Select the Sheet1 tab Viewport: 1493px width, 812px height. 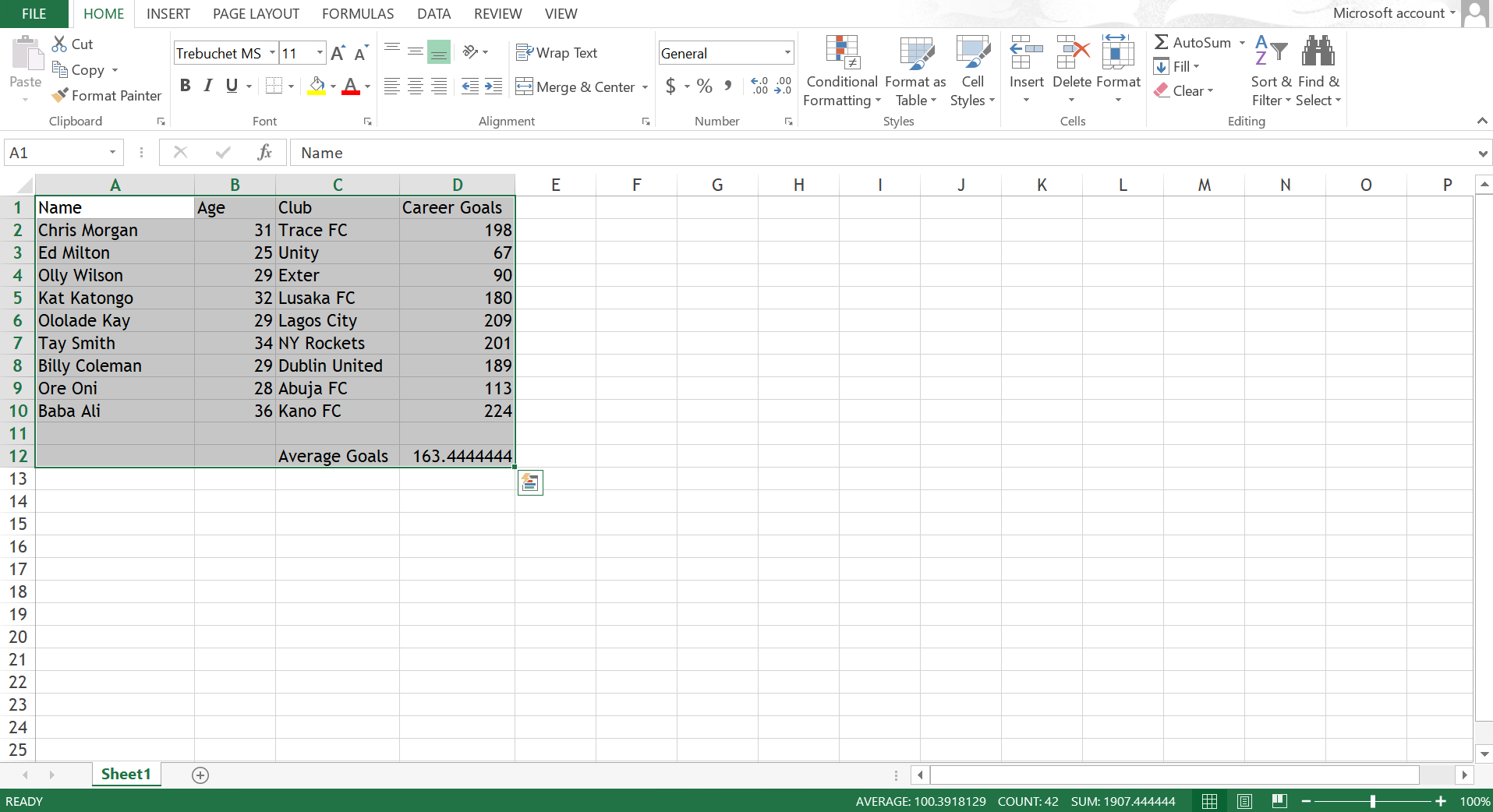click(x=126, y=774)
